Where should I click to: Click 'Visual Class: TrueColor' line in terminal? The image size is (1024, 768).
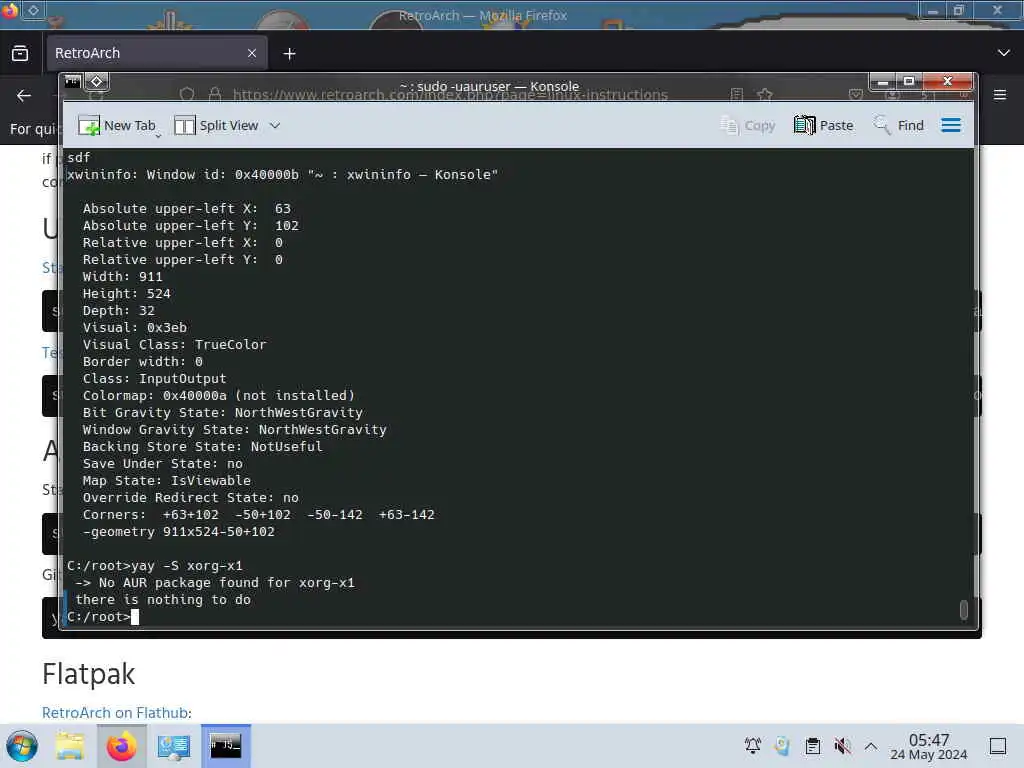click(x=174, y=344)
